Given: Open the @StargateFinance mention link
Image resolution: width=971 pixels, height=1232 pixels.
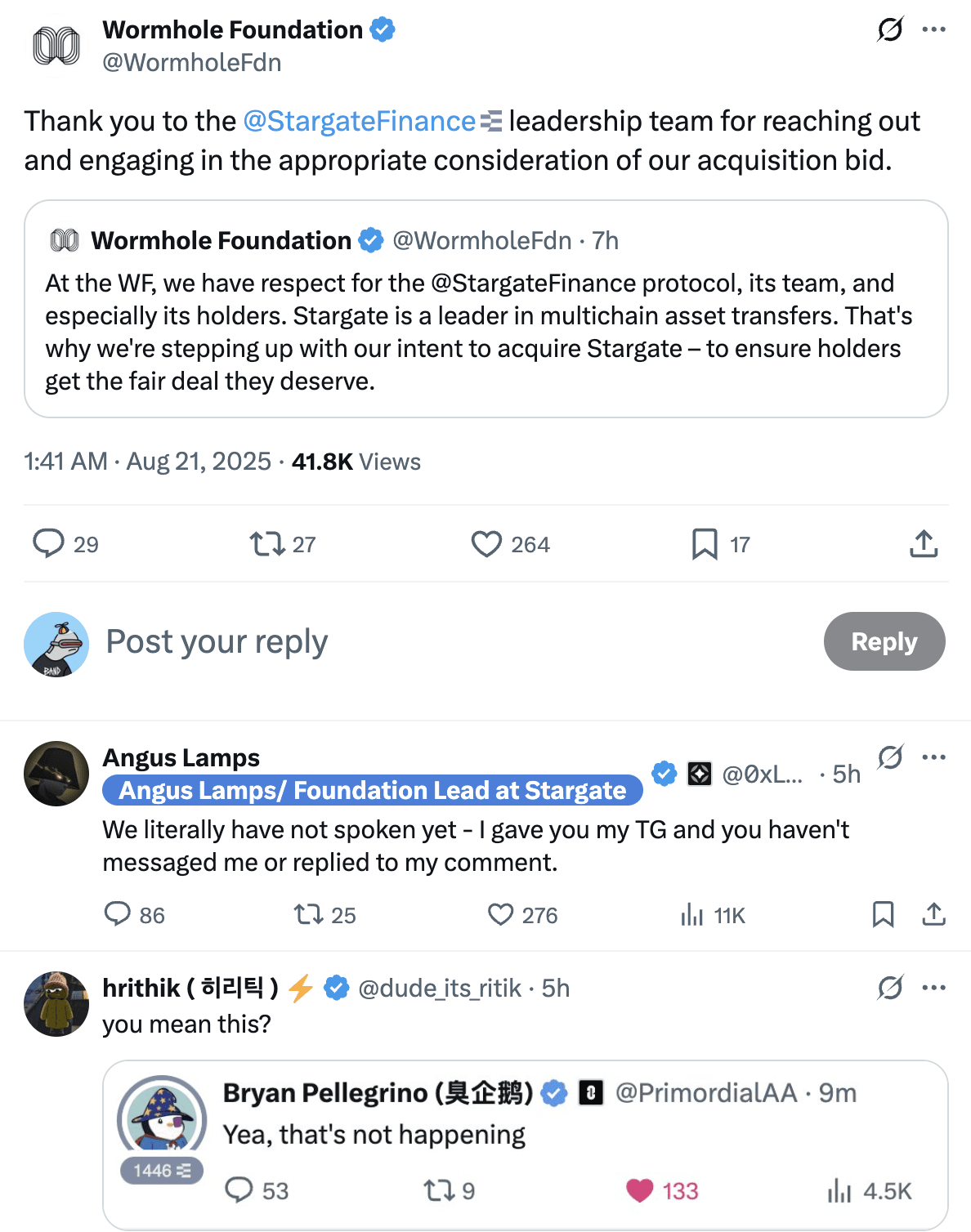Looking at the screenshot, I should (x=360, y=121).
